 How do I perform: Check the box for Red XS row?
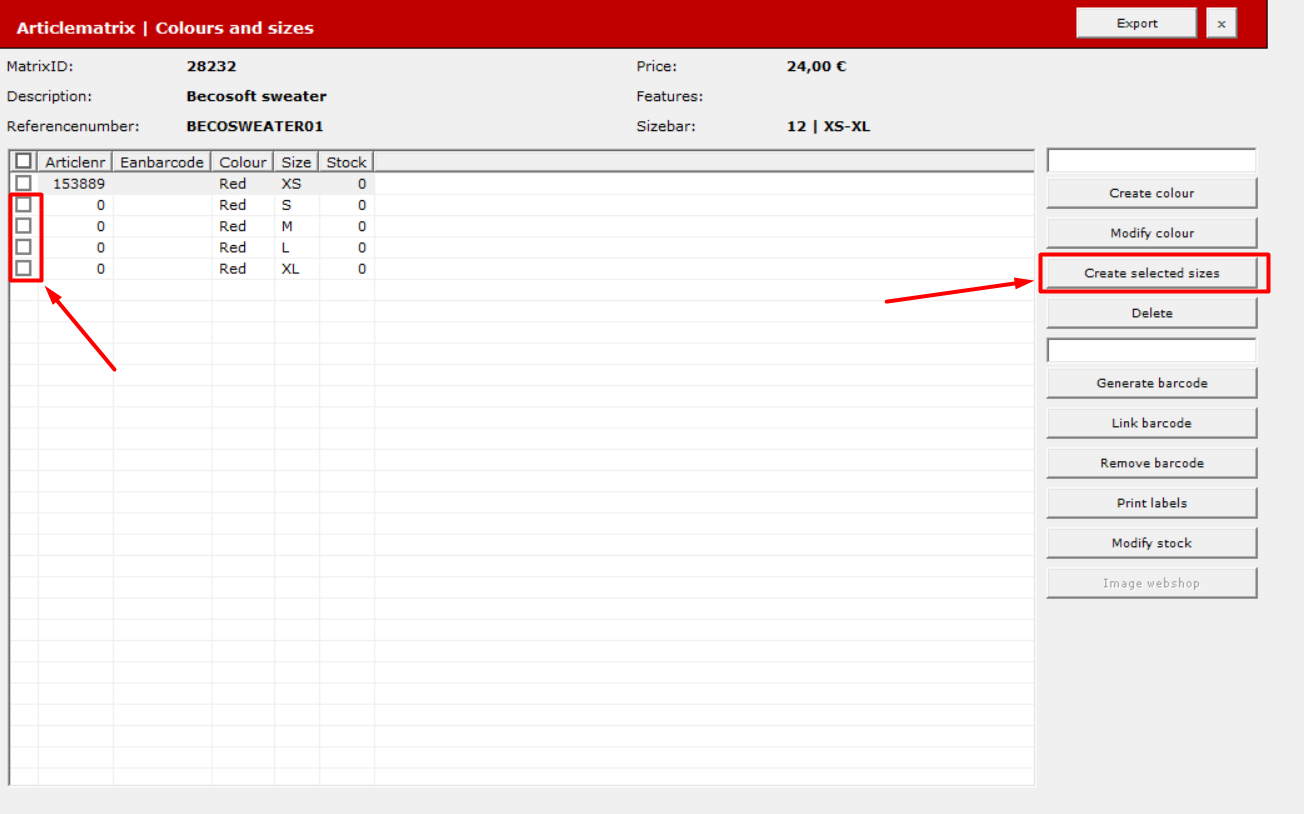23,183
